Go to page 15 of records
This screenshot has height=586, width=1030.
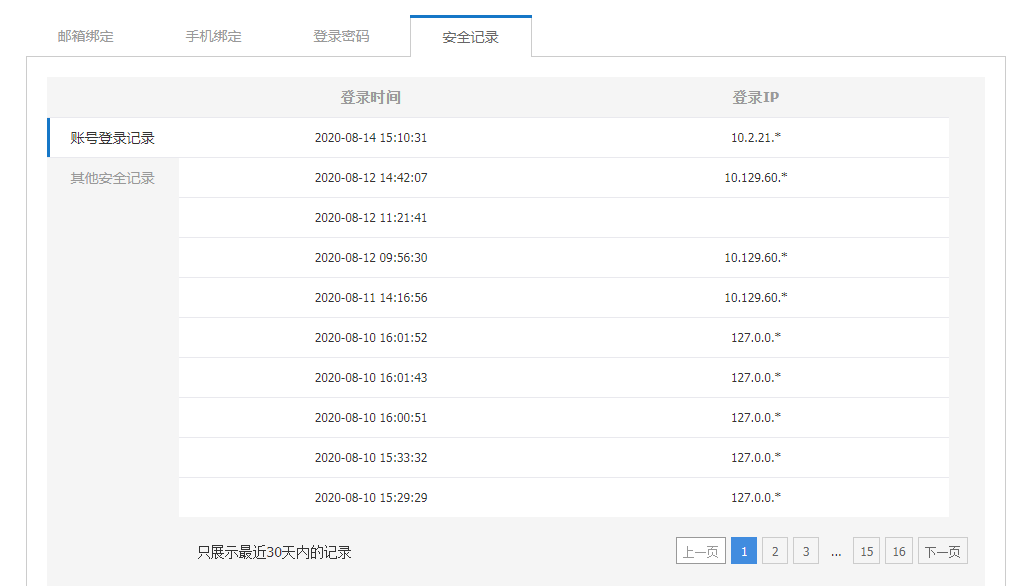pos(866,551)
